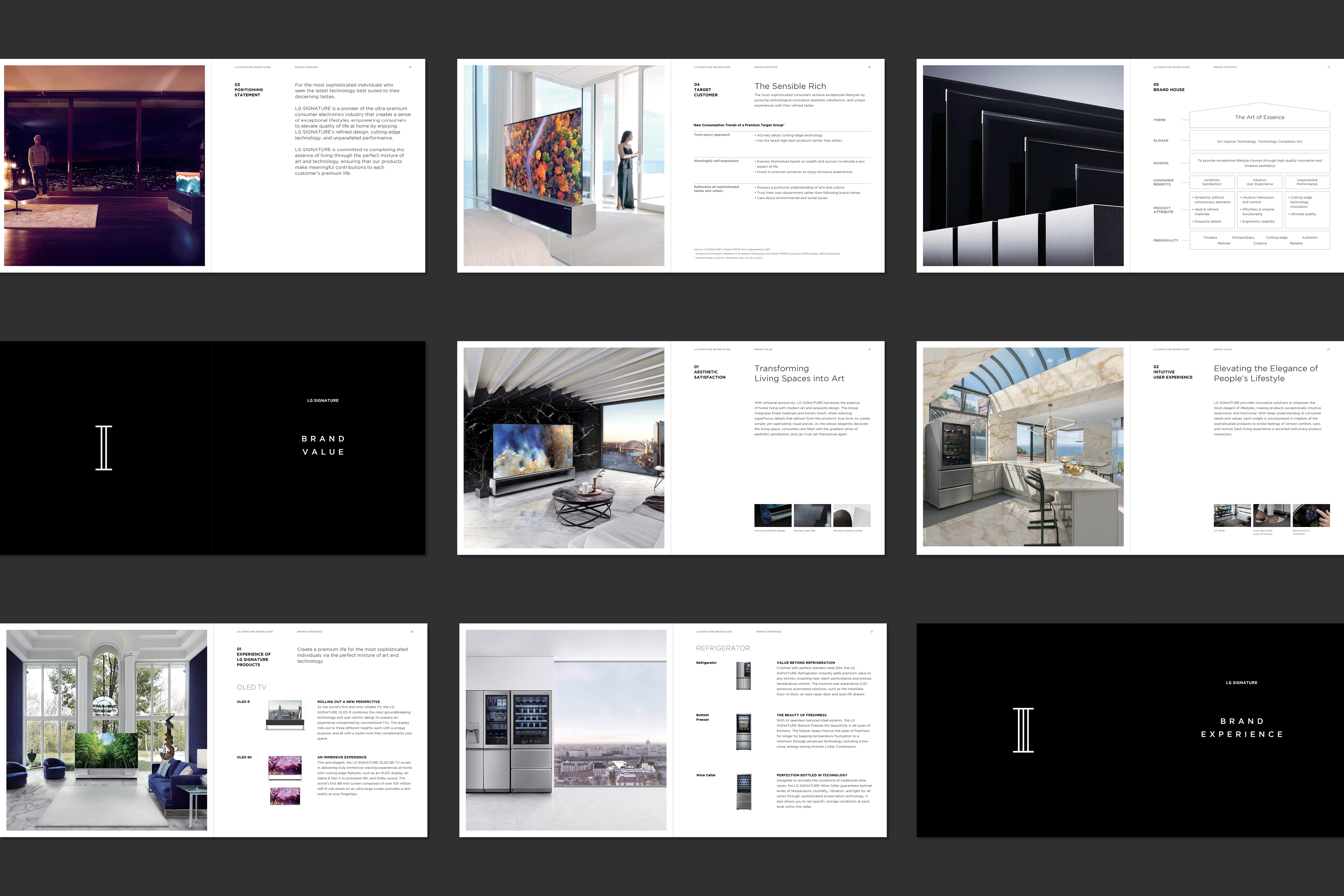Click the 'BRAND VALUE' section title
This screenshot has height=896, width=1344.
[x=323, y=445]
